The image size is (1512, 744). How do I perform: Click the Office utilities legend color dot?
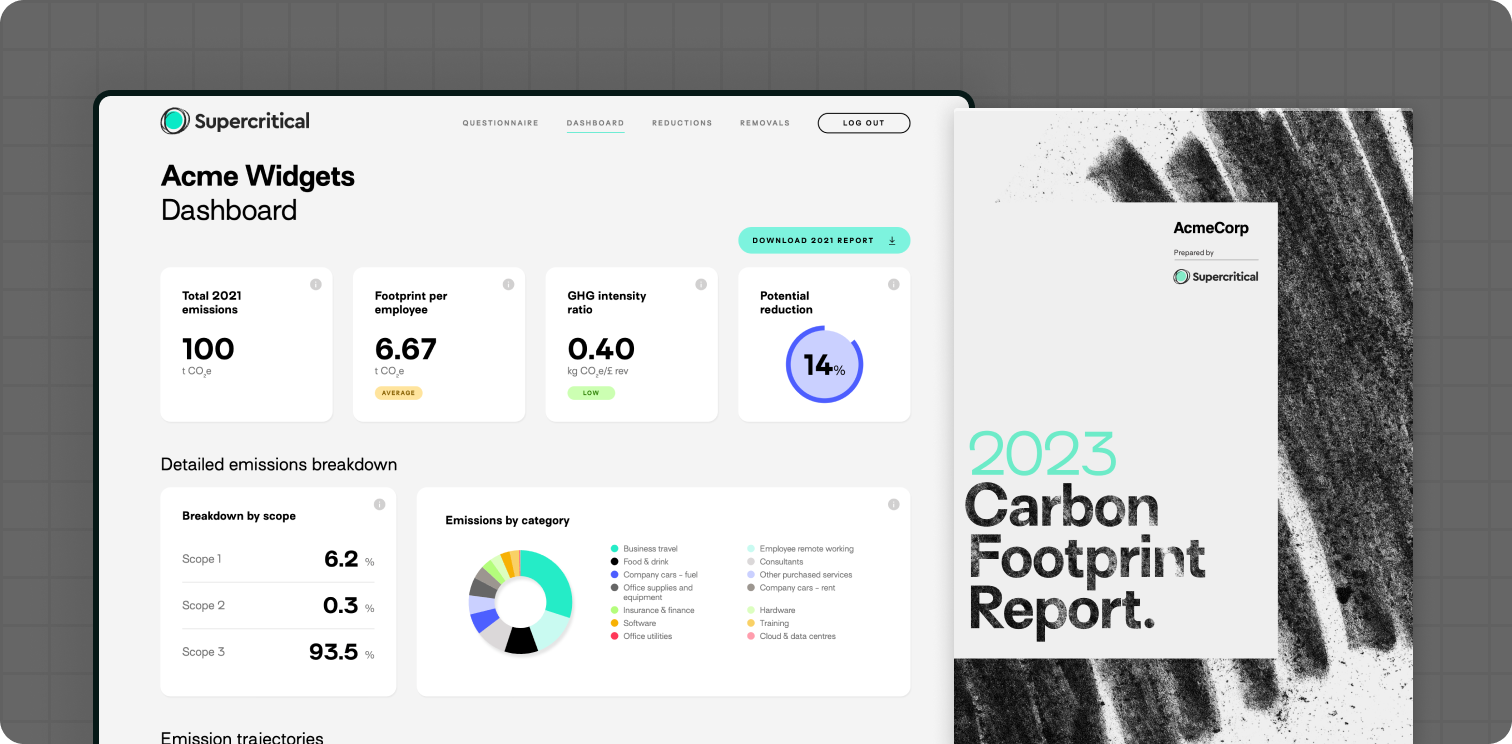[614, 636]
